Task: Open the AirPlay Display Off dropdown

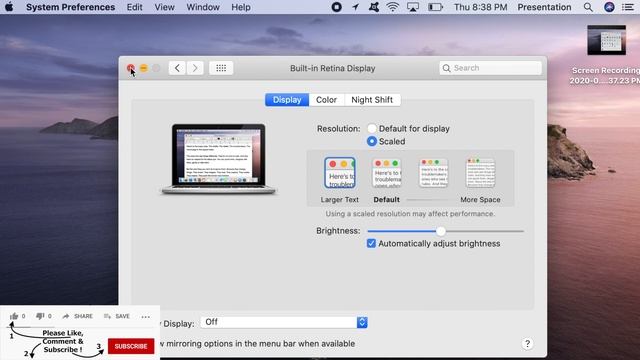Action: tap(284, 322)
